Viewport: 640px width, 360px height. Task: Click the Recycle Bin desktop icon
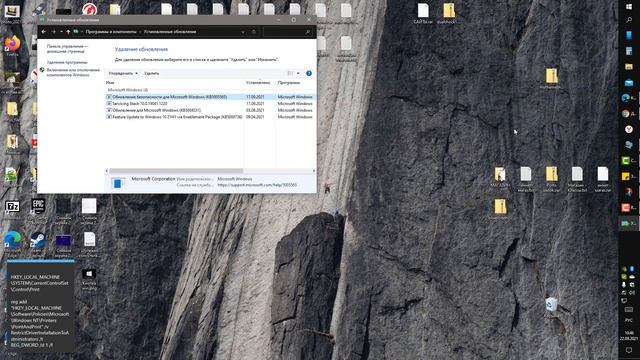pos(551,304)
